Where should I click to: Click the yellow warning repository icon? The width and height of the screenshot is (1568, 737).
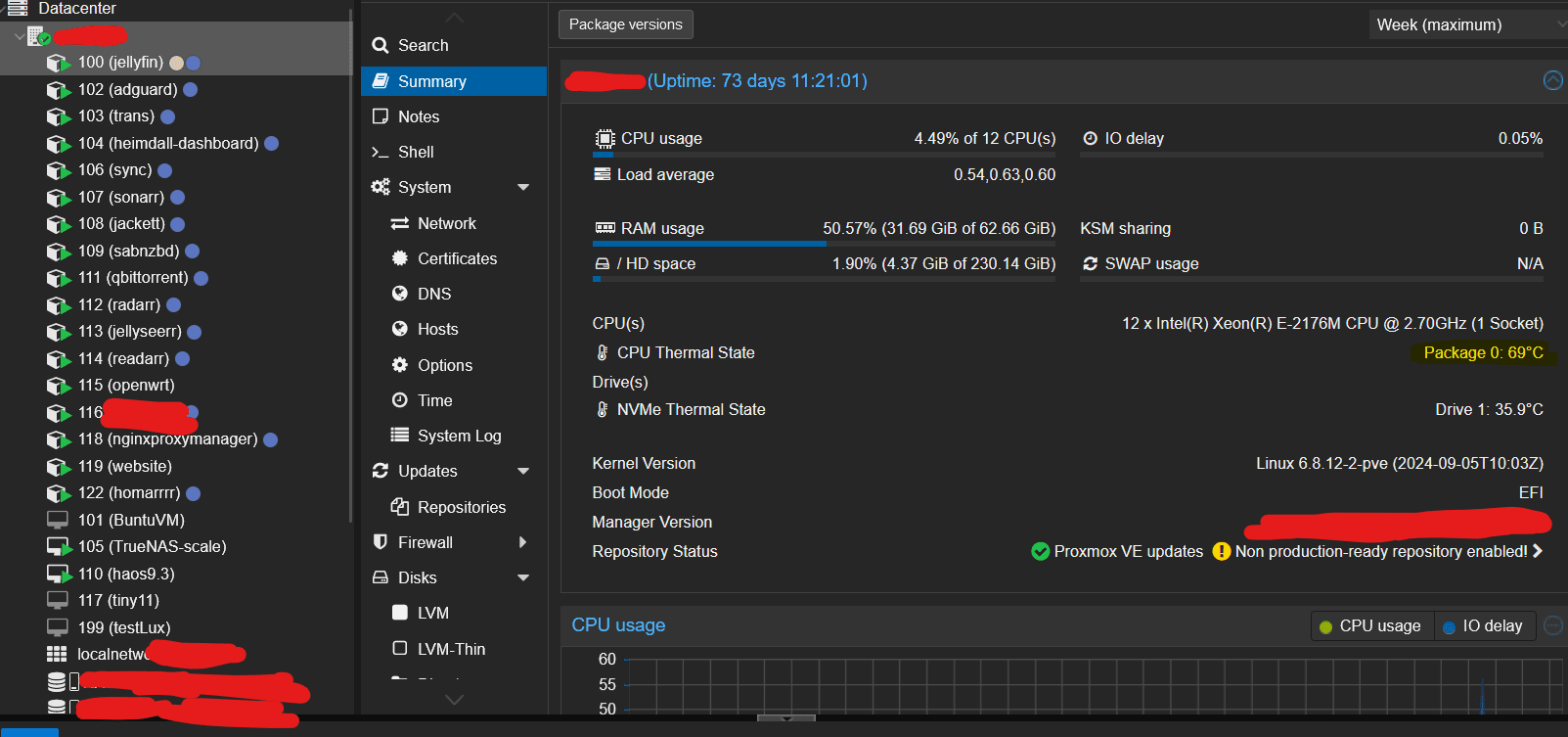[x=1221, y=551]
